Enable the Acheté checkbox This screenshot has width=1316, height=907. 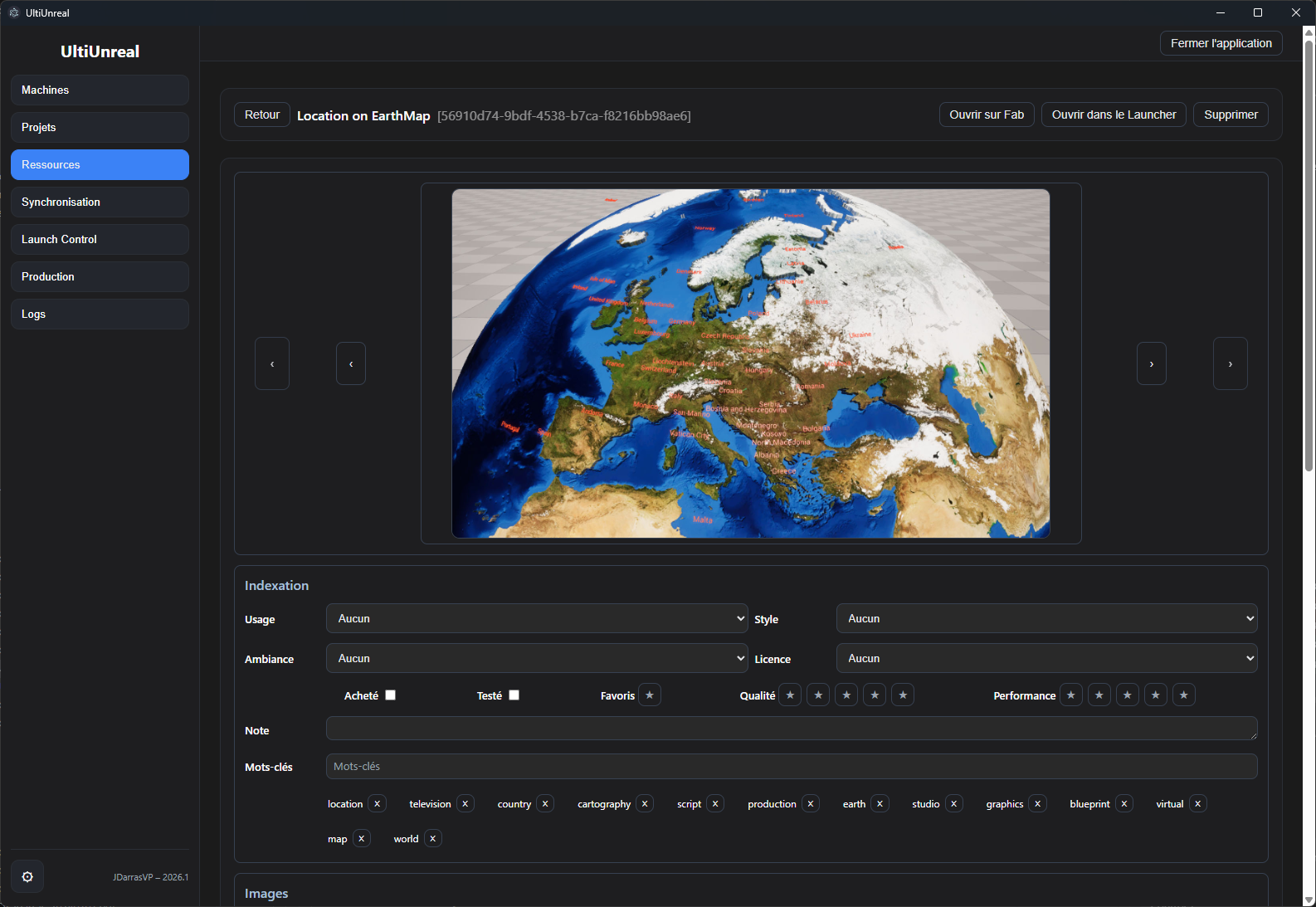(x=391, y=695)
